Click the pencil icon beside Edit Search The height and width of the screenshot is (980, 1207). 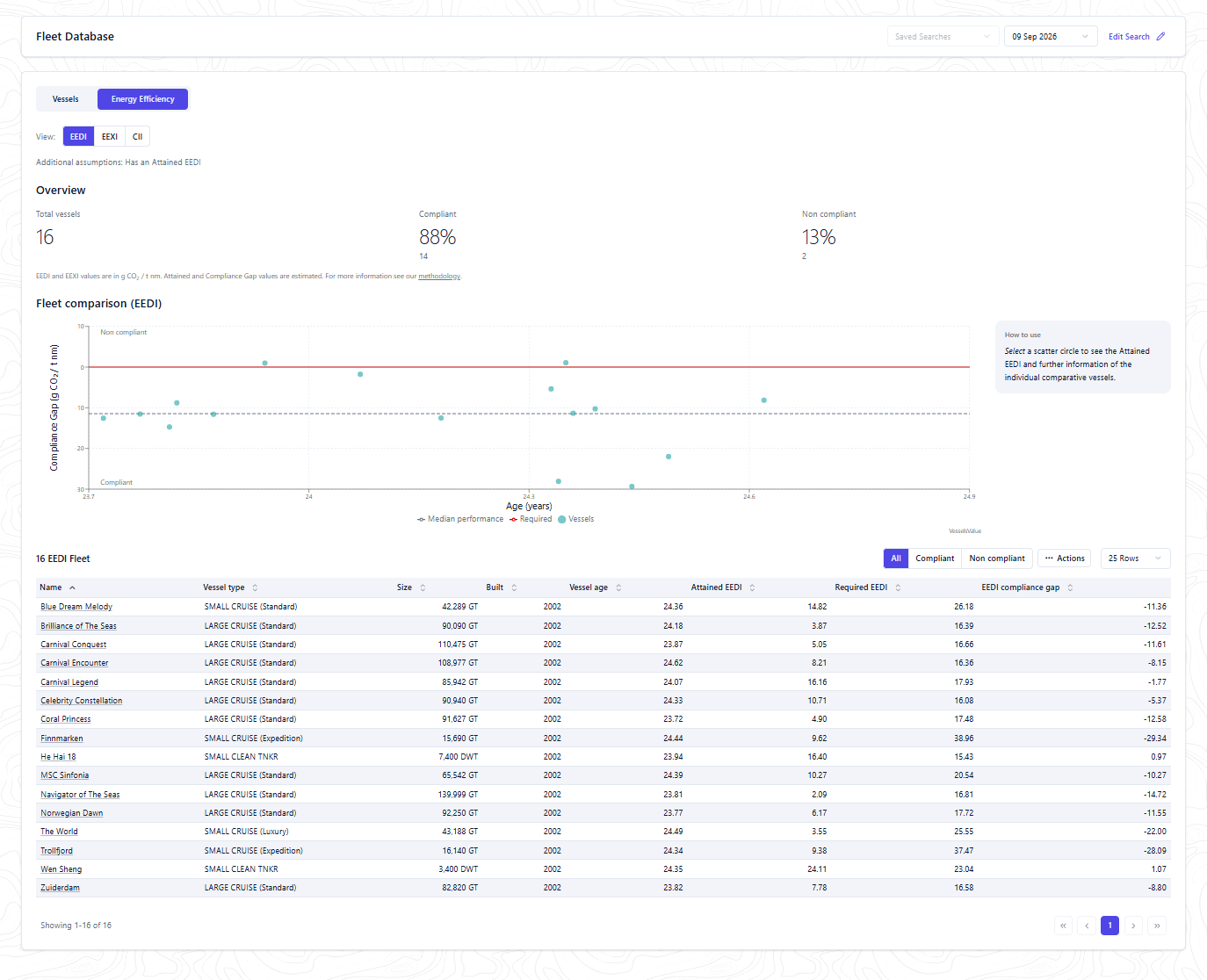click(1160, 37)
